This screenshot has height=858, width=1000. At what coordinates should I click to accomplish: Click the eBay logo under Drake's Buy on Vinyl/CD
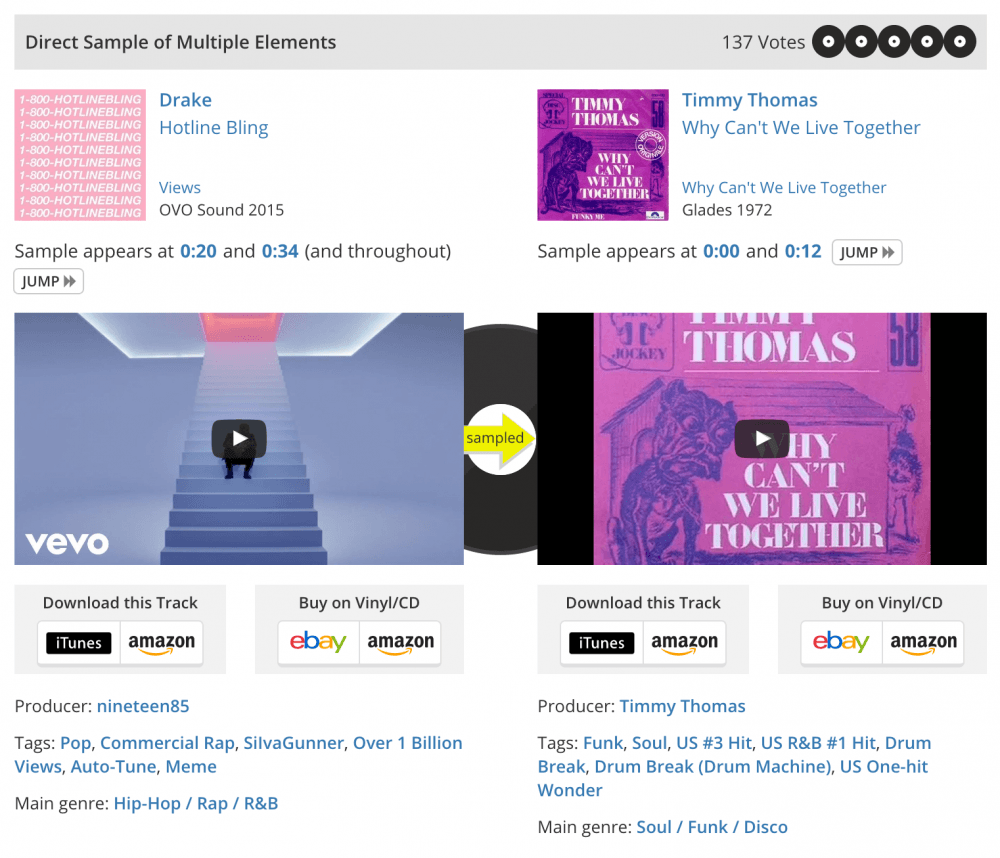pos(318,642)
